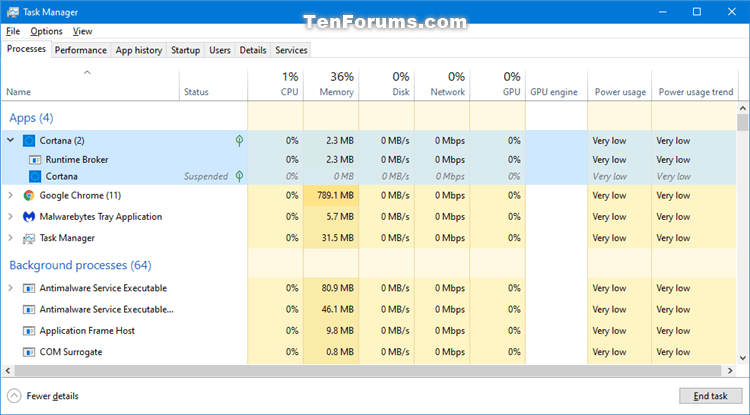Viewport: 750px width, 415px height.
Task: Click the vertical scrollbar up arrow
Action: [743, 109]
